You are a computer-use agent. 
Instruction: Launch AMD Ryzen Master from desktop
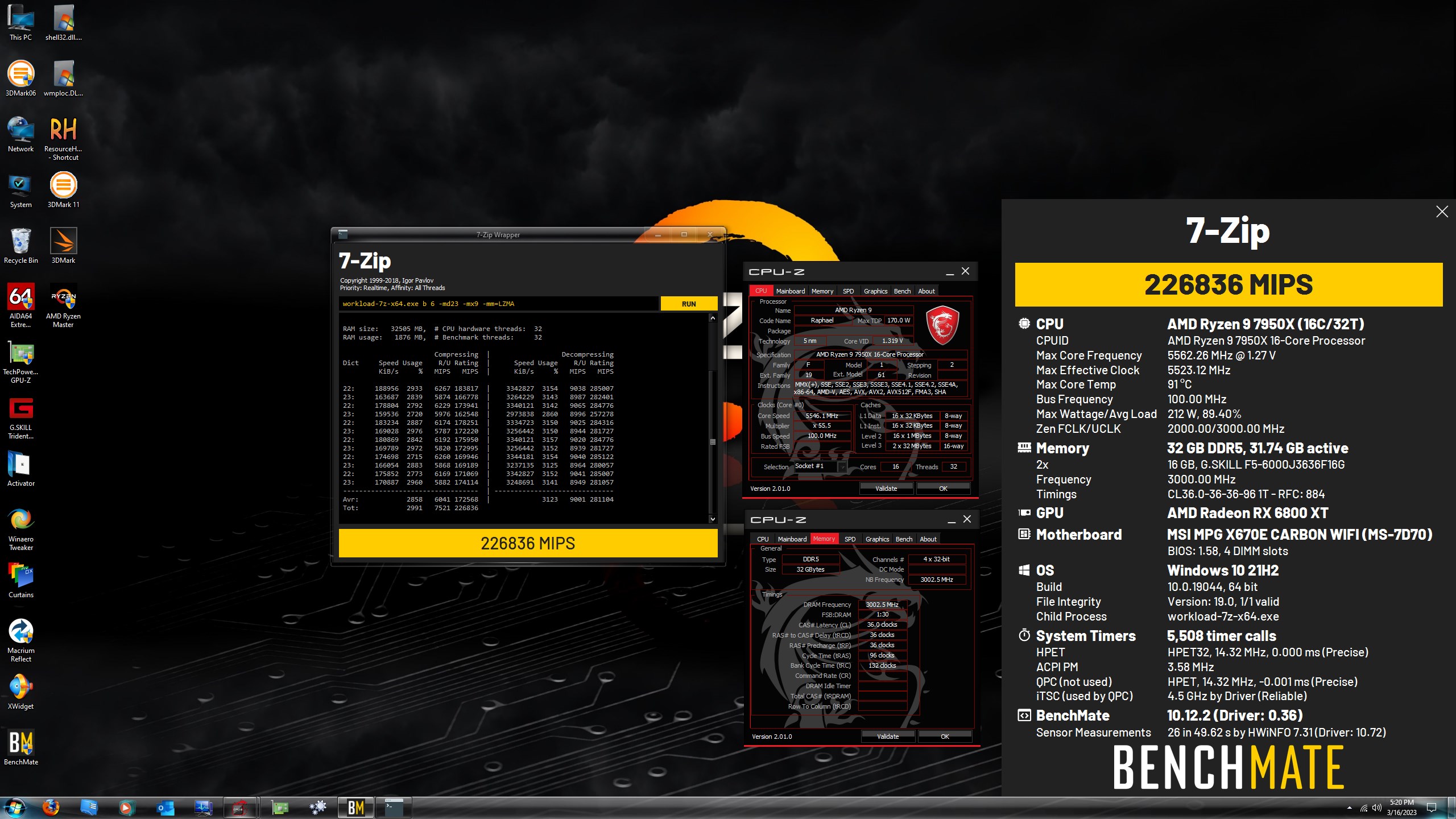click(64, 306)
